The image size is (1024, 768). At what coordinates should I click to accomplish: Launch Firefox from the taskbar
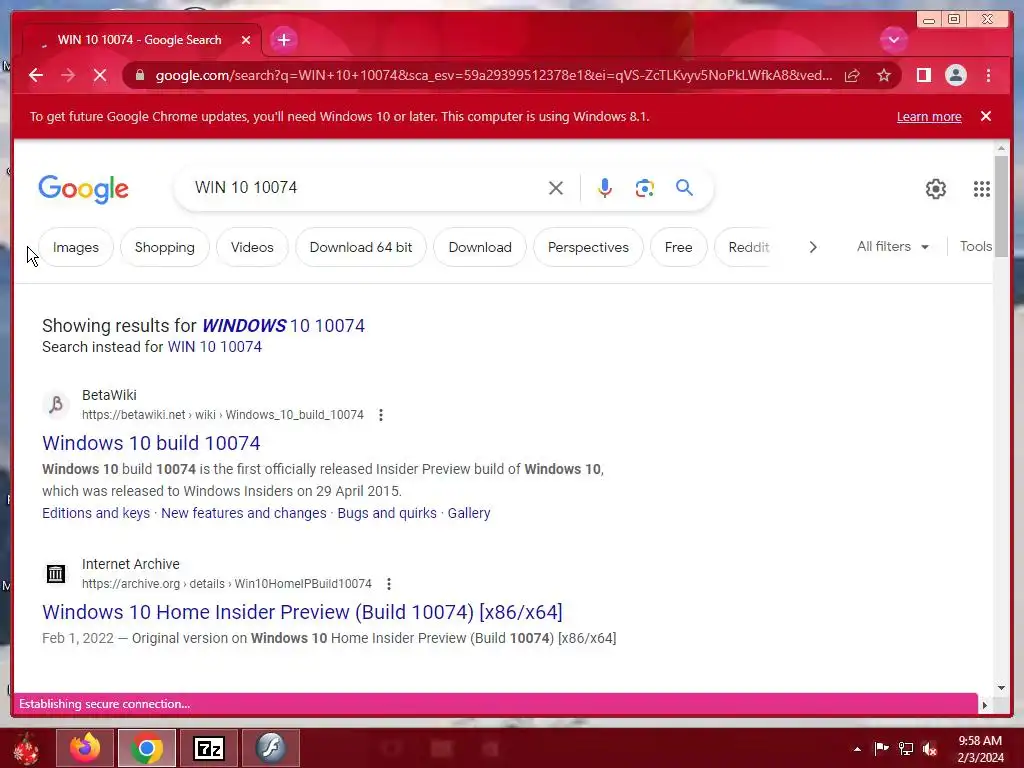(x=85, y=748)
